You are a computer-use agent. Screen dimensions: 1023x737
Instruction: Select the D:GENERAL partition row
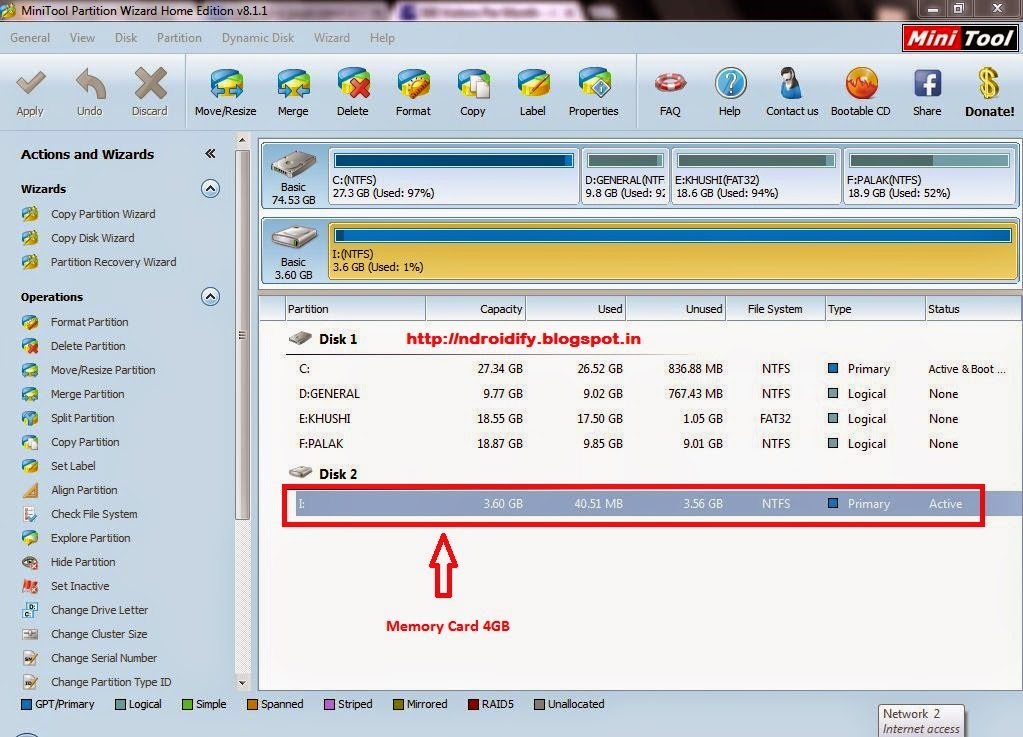(652, 394)
